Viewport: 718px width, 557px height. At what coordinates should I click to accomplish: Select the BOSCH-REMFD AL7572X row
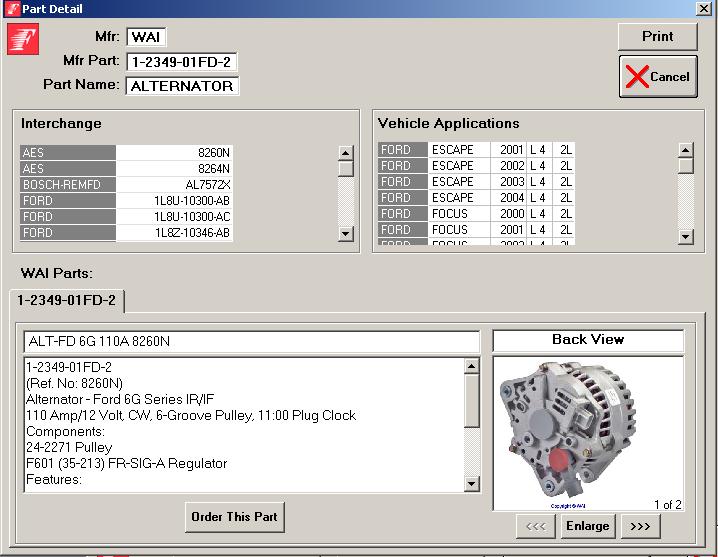pyautogui.click(x=126, y=185)
